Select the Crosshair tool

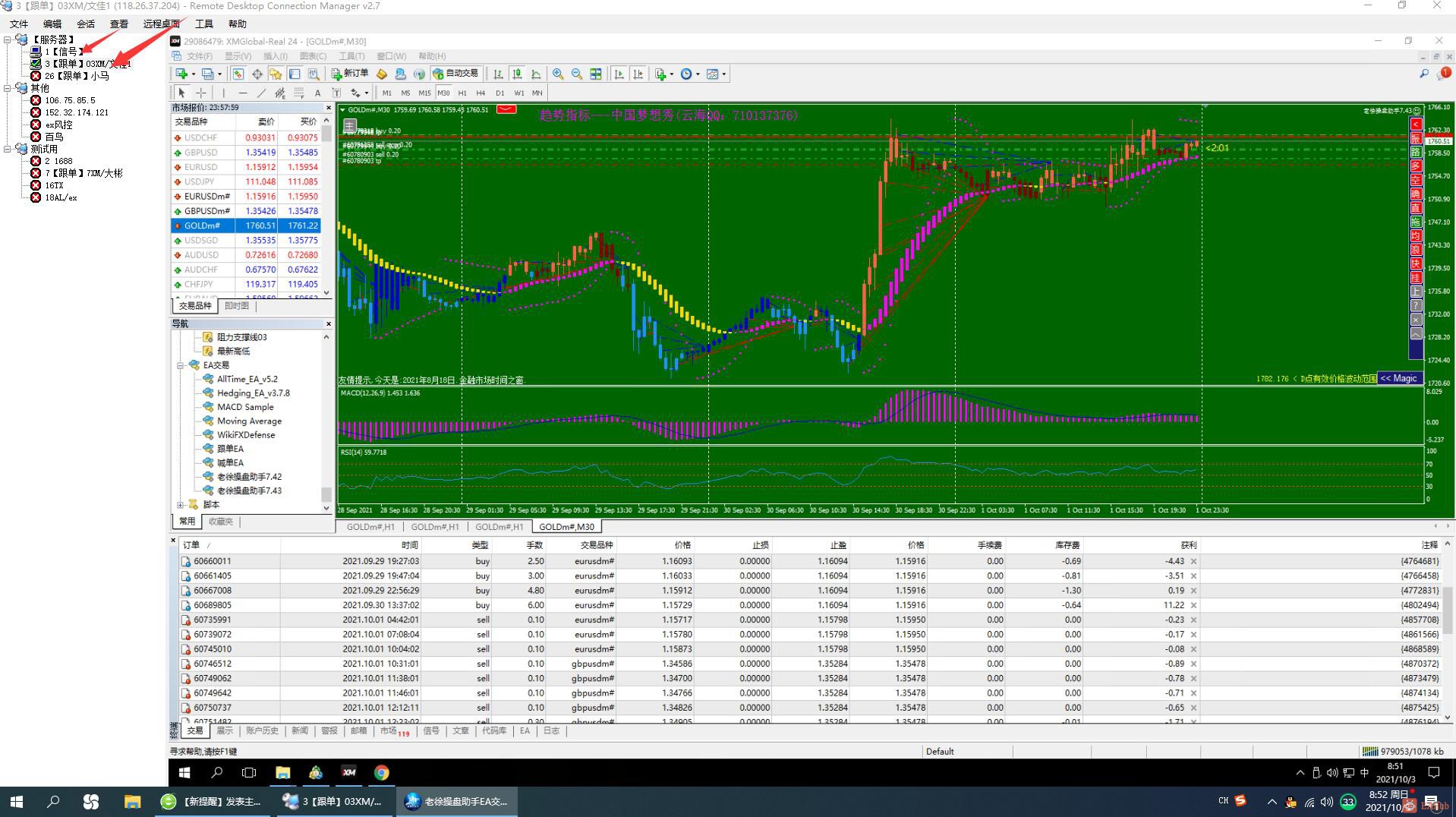click(201, 93)
